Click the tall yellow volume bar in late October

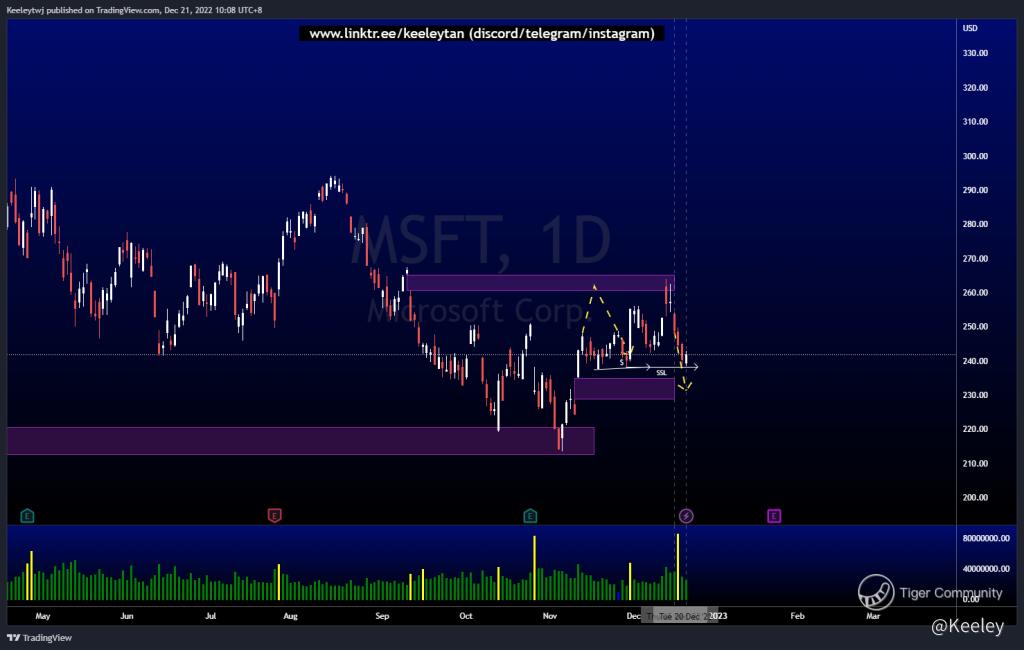[534, 568]
